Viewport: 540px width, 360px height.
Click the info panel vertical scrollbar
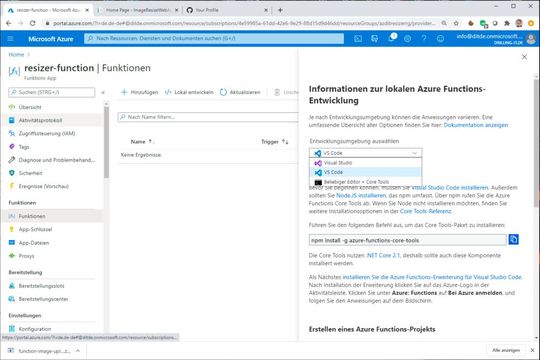pyautogui.click(x=536, y=143)
